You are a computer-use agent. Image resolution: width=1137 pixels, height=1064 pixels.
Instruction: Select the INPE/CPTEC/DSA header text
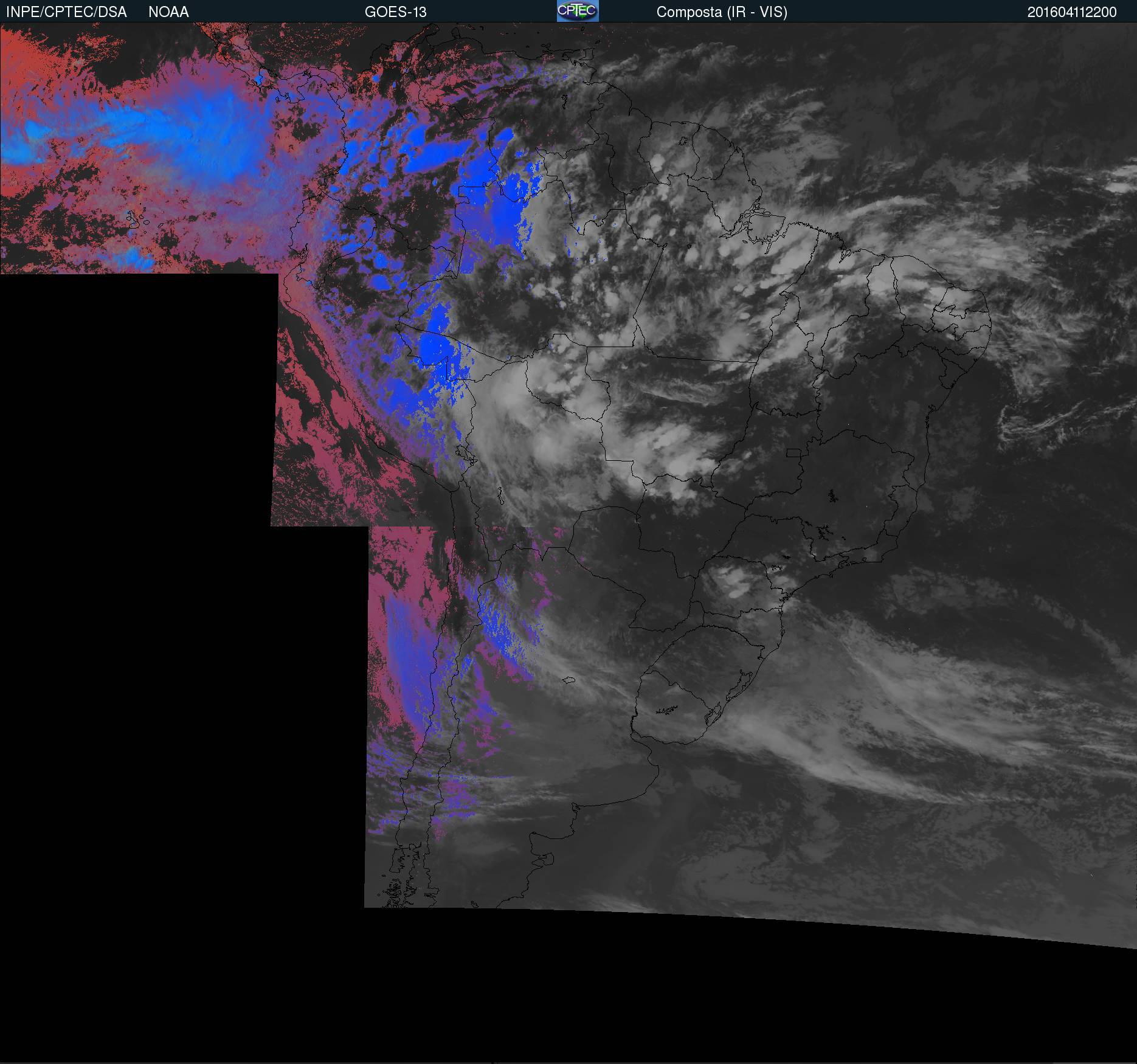66,12
